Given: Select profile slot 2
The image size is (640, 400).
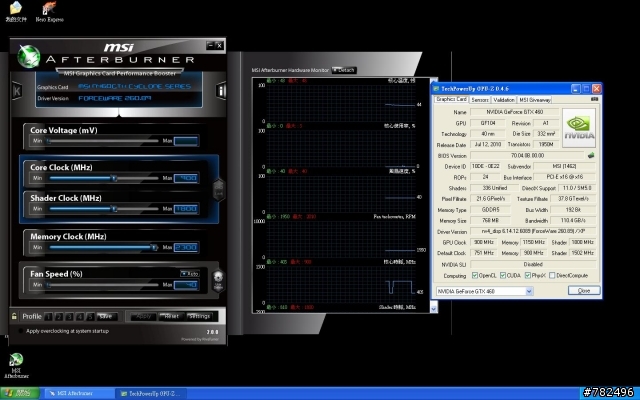Looking at the screenshot, I should click(x=59, y=317).
